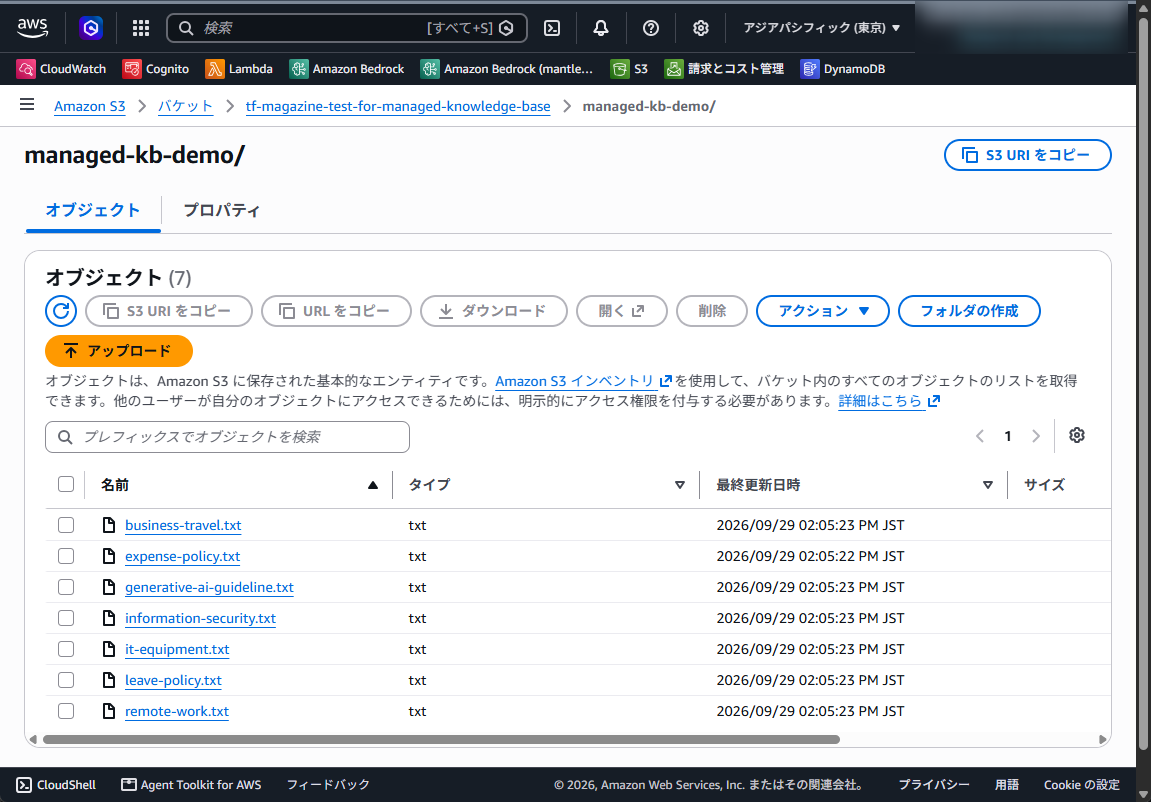Go to Amazon S3 breadcrumb
This screenshot has width=1151, height=802.
90,106
